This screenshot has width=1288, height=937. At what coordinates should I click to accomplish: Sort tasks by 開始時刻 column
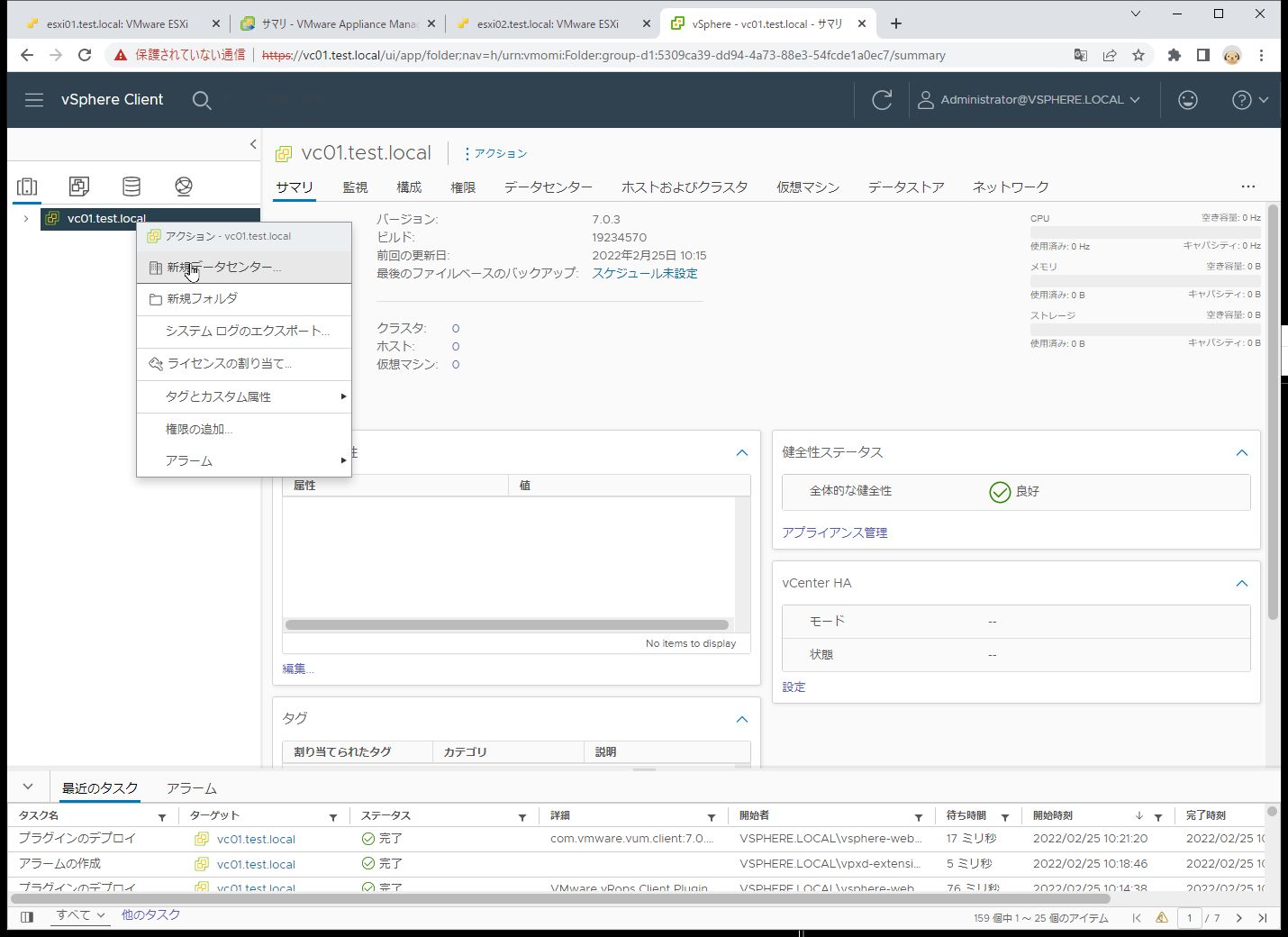pyautogui.click(x=1053, y=815)
